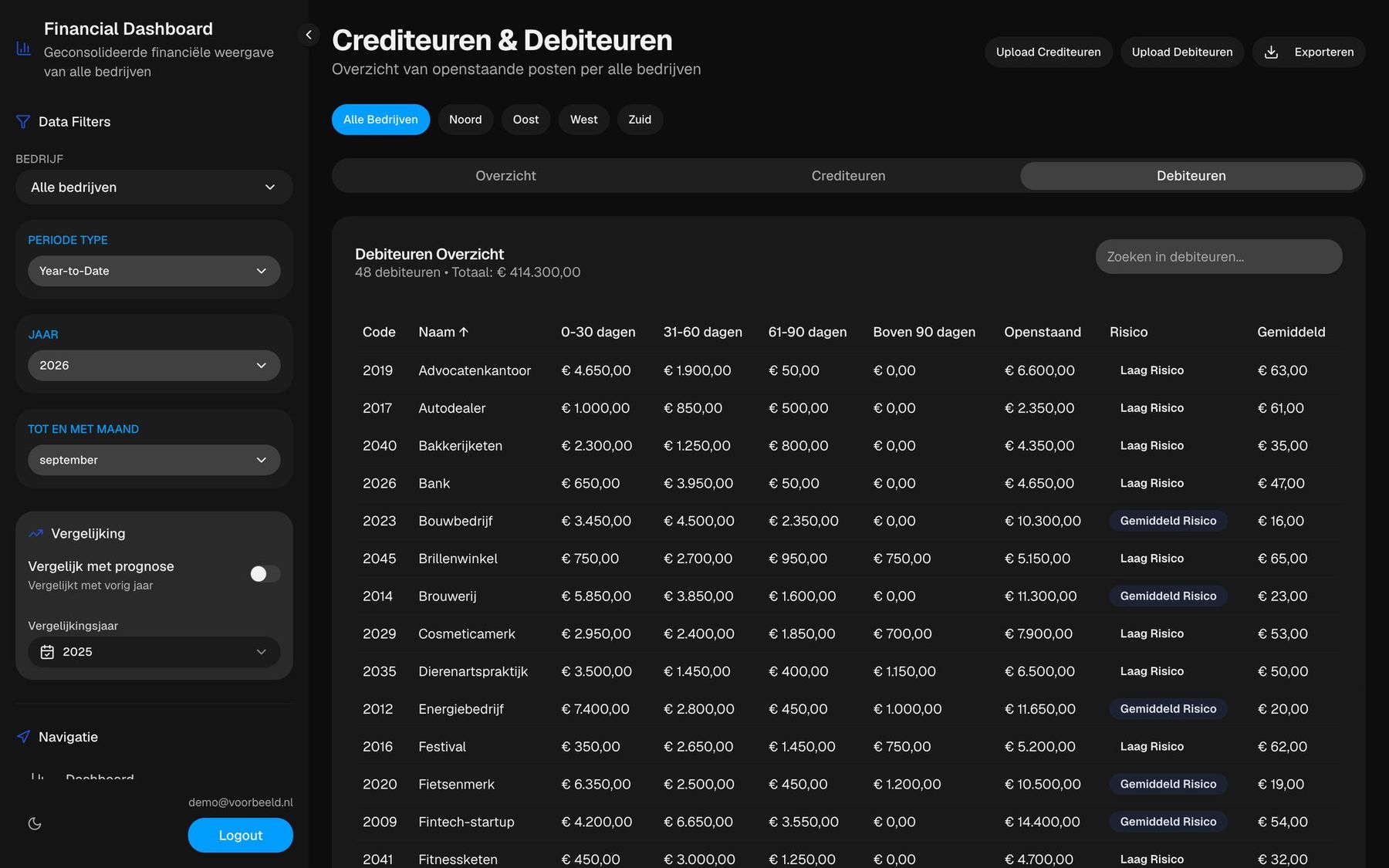Sort by Boven 90 dagen header
The width and height of the screenshot is (1389, 868).
point(924,332)
